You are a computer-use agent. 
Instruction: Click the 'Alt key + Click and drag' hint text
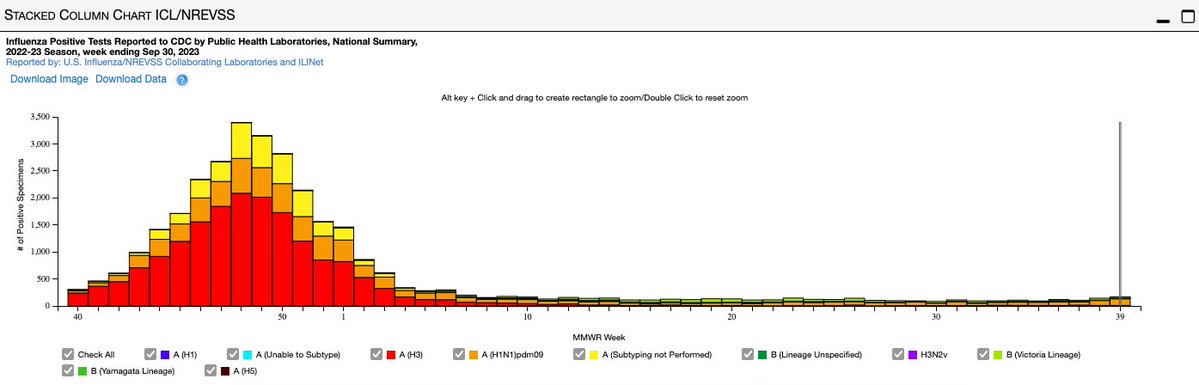tap(594, 98)
